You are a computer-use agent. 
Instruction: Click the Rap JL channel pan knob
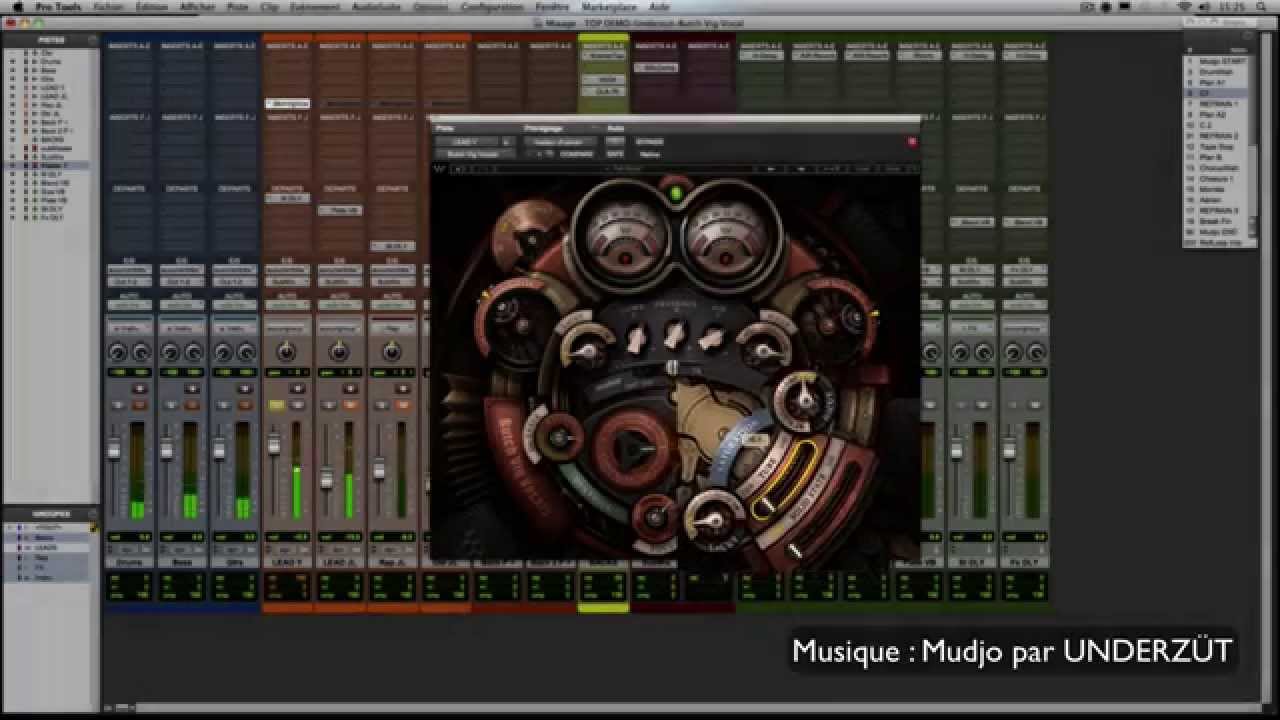390,351
